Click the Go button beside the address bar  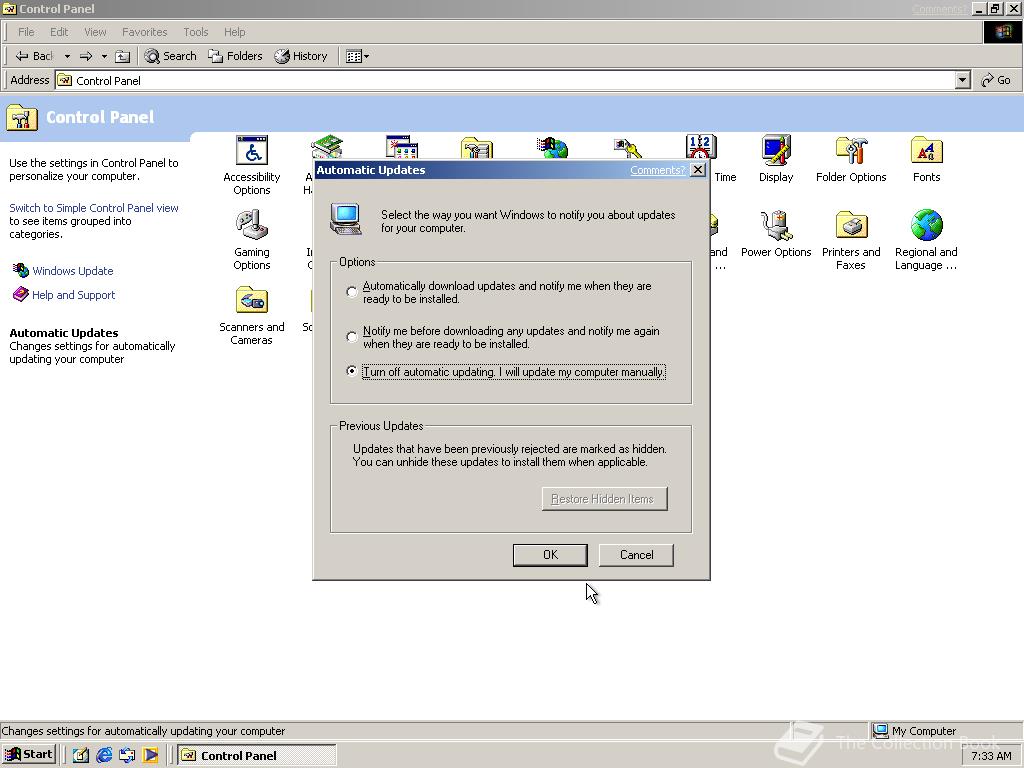[996, 80]
